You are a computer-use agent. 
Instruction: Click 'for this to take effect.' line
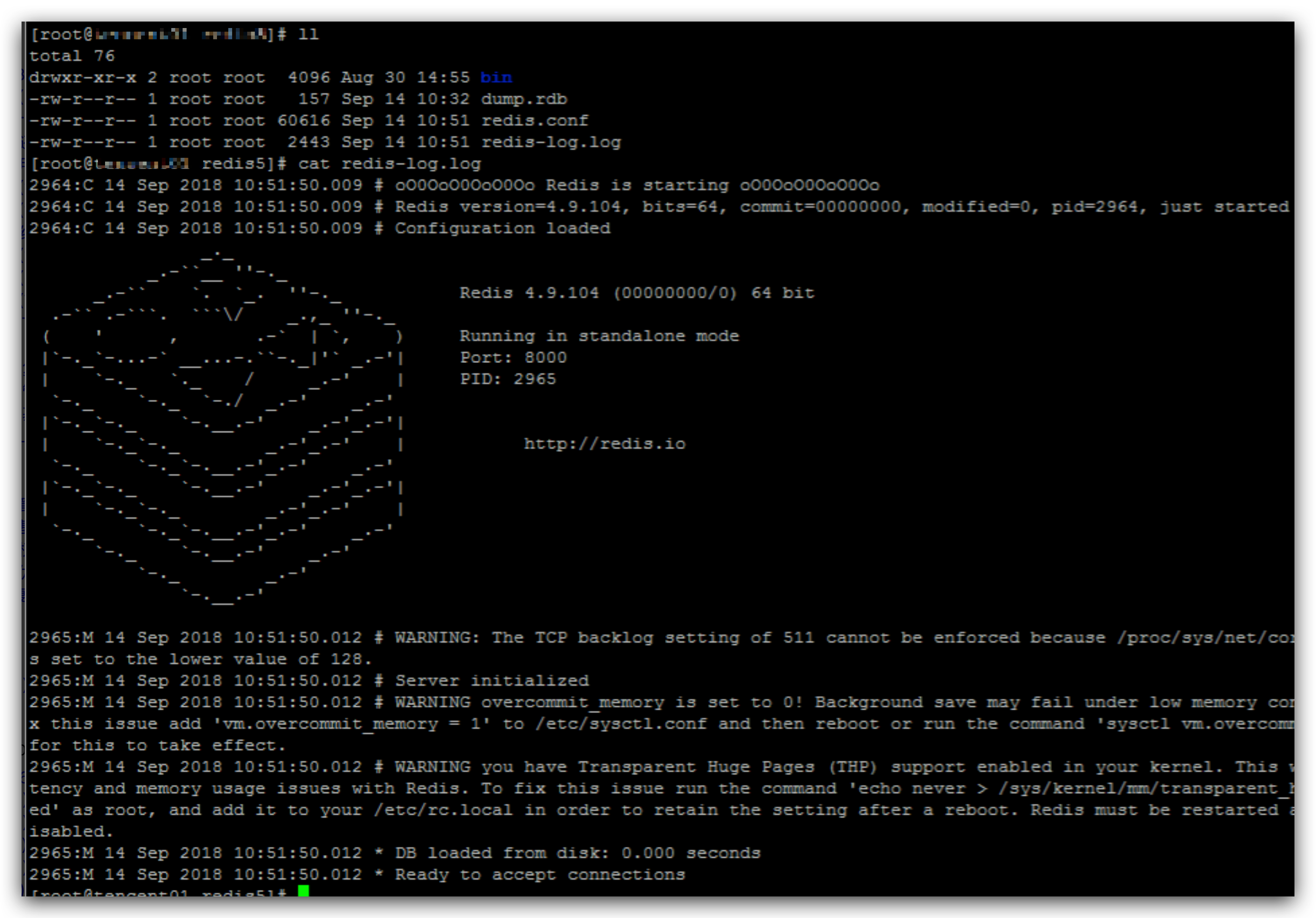click(157, 746)
